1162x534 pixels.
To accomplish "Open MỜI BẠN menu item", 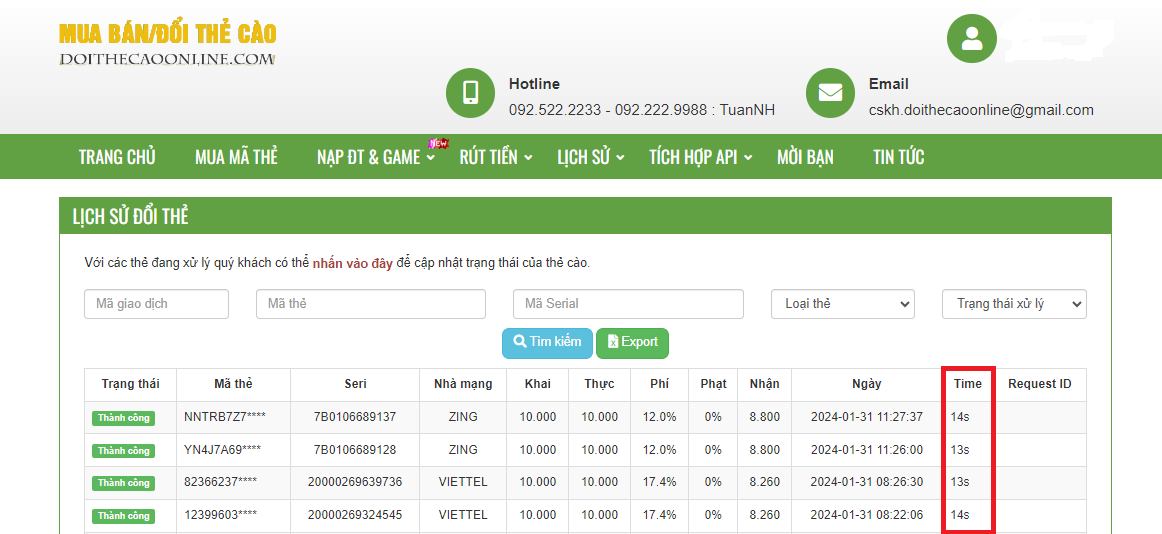I will 806,157.
